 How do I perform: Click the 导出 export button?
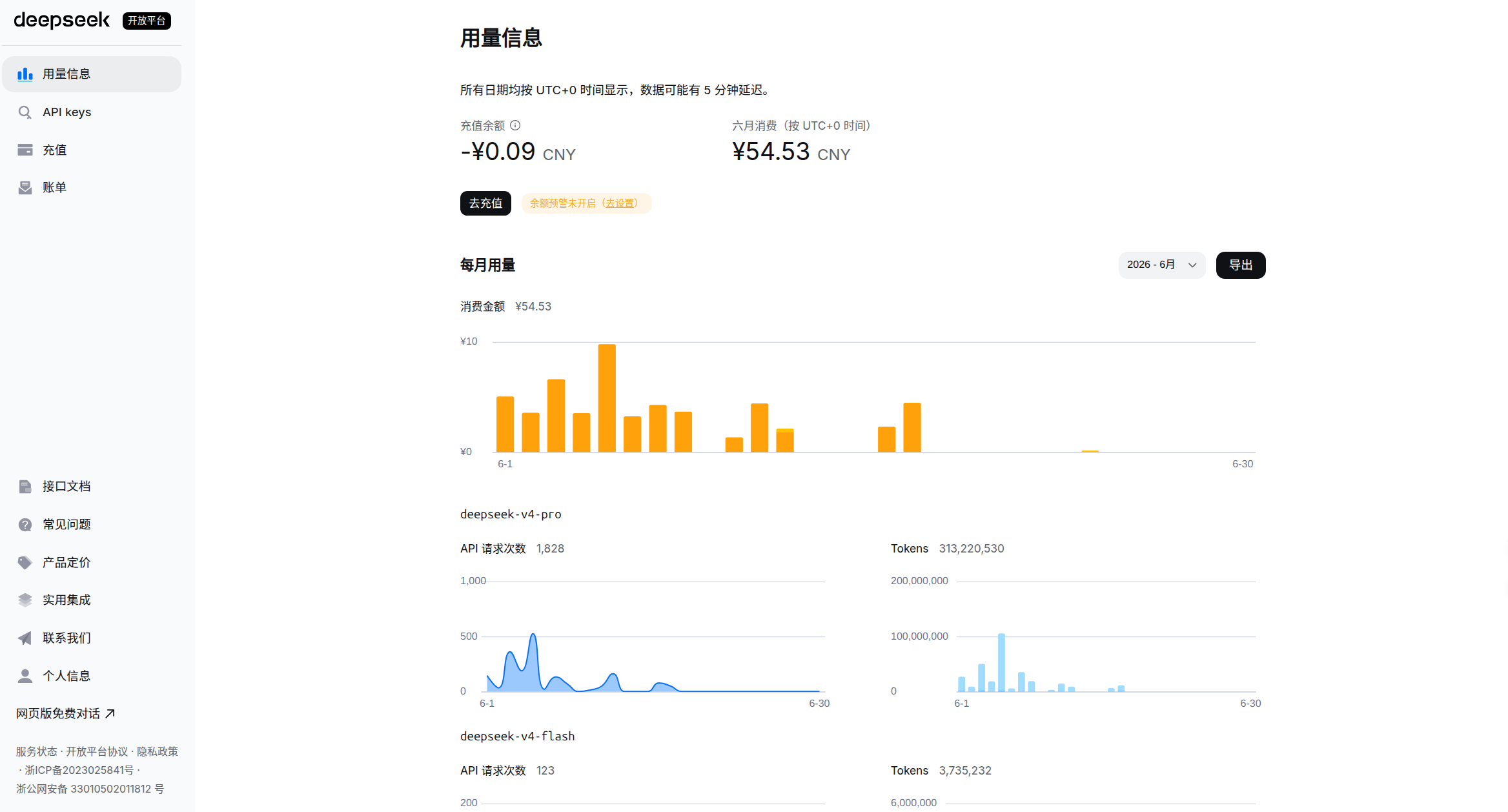pos(1241,265)
